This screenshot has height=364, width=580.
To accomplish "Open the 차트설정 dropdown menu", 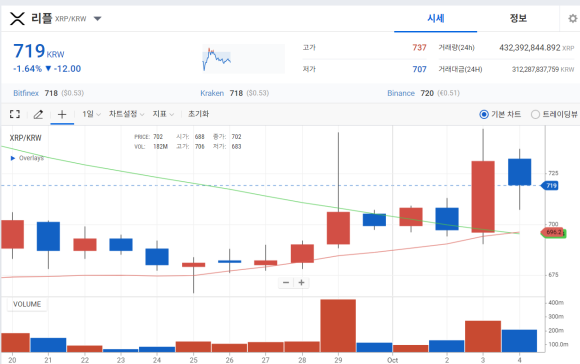I will coord(127,114).
